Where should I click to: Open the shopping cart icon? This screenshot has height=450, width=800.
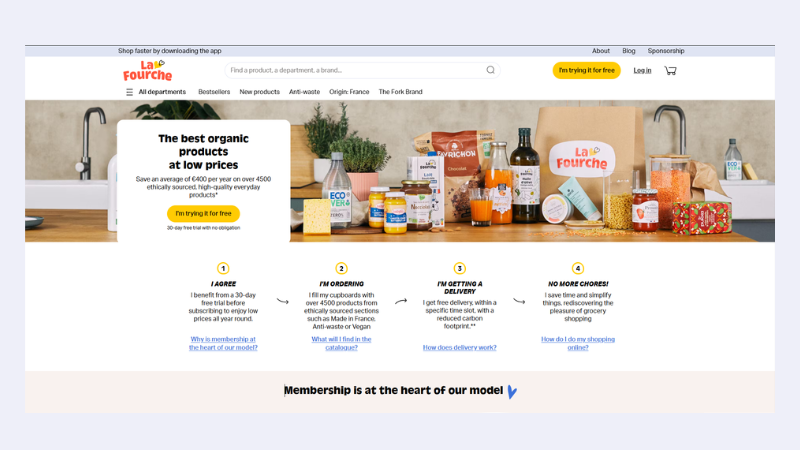pos(670,70)
